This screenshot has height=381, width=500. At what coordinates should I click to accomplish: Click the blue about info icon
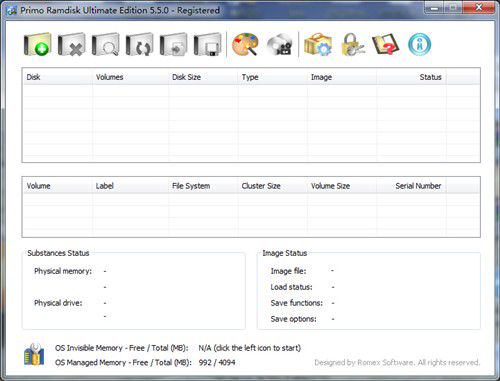[x=420, y=44]
